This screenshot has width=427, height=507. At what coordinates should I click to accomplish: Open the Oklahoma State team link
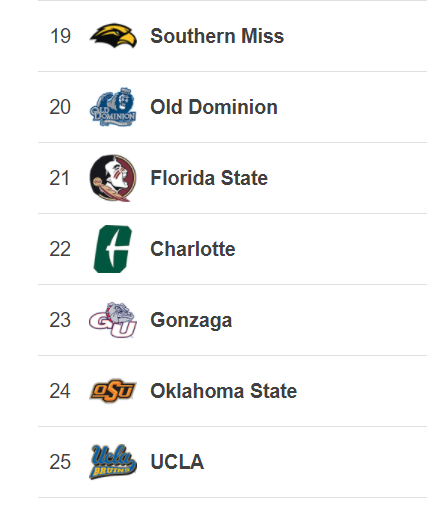pos(223,391)
